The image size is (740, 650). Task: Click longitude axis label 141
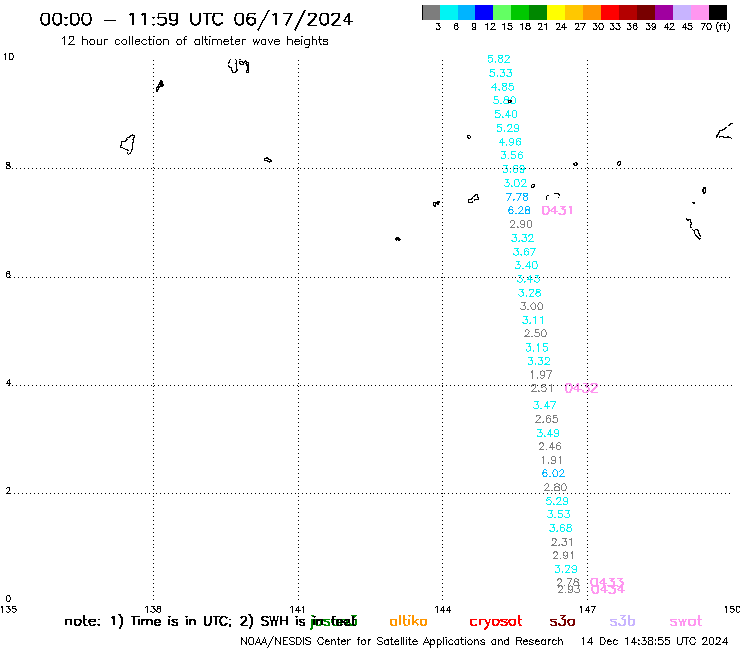click(297, 609)
